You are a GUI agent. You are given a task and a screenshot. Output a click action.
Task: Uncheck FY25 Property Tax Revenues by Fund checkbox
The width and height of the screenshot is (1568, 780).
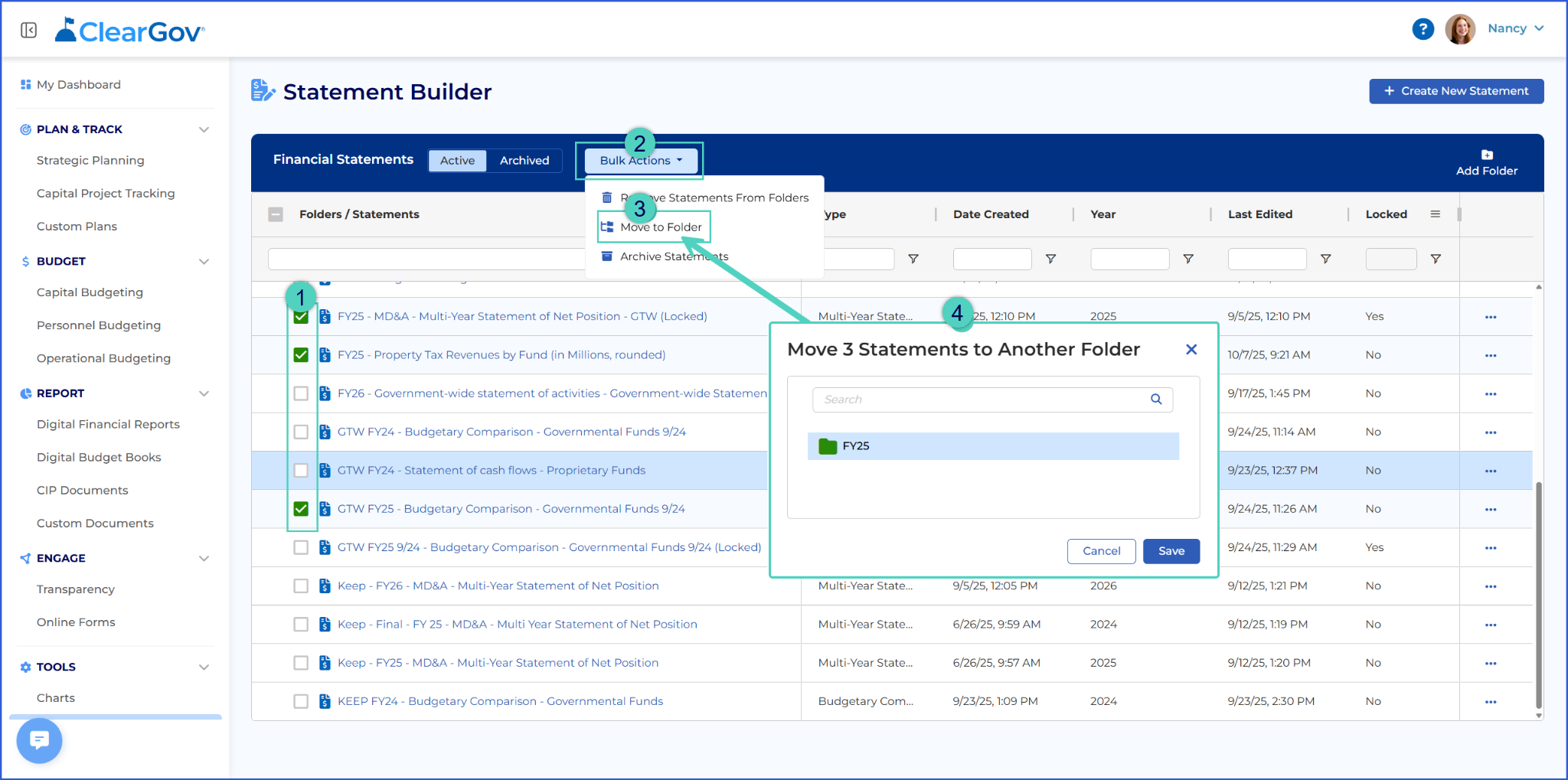(301, 355)
